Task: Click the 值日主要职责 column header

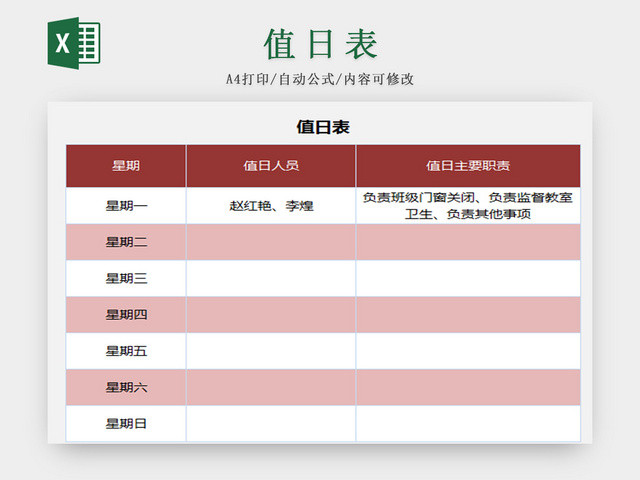Action: point(468,166)
